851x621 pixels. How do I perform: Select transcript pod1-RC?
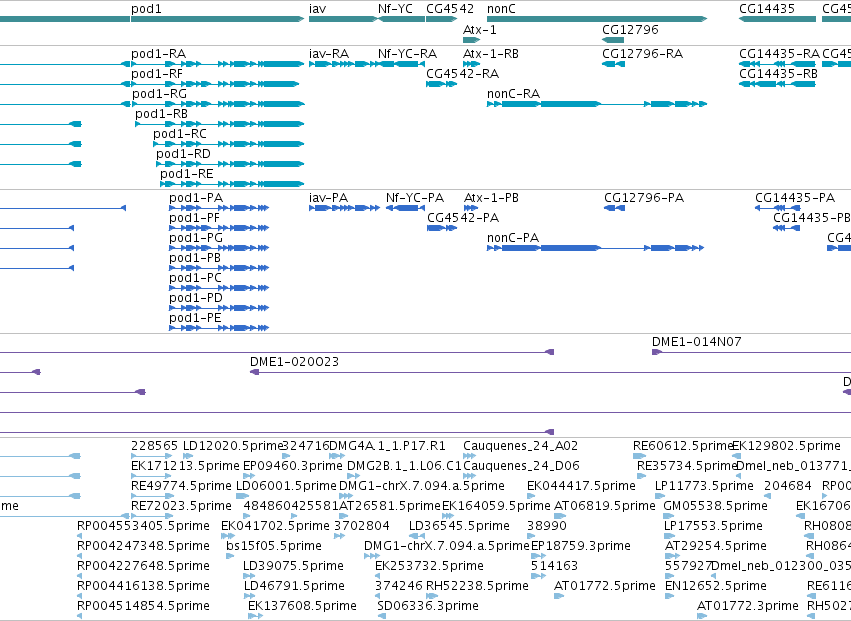(228, 144)
